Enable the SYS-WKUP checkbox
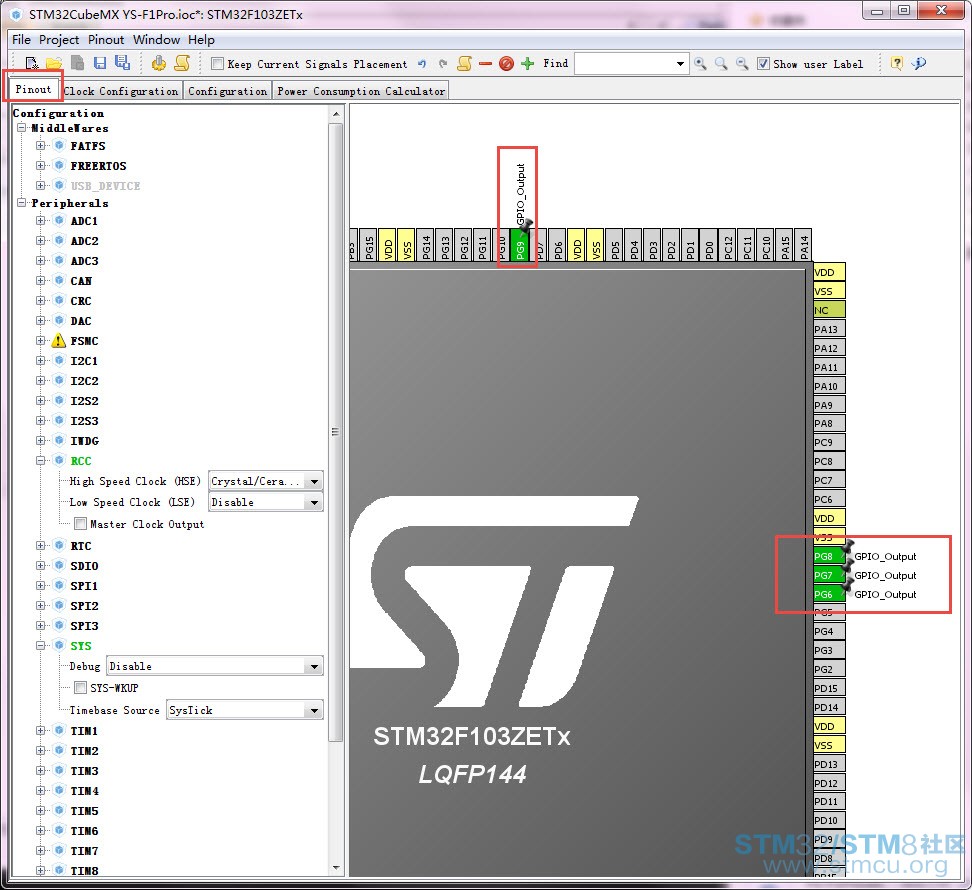The height and width of the screenshot is (890, 972). click(x=80, y=687)
